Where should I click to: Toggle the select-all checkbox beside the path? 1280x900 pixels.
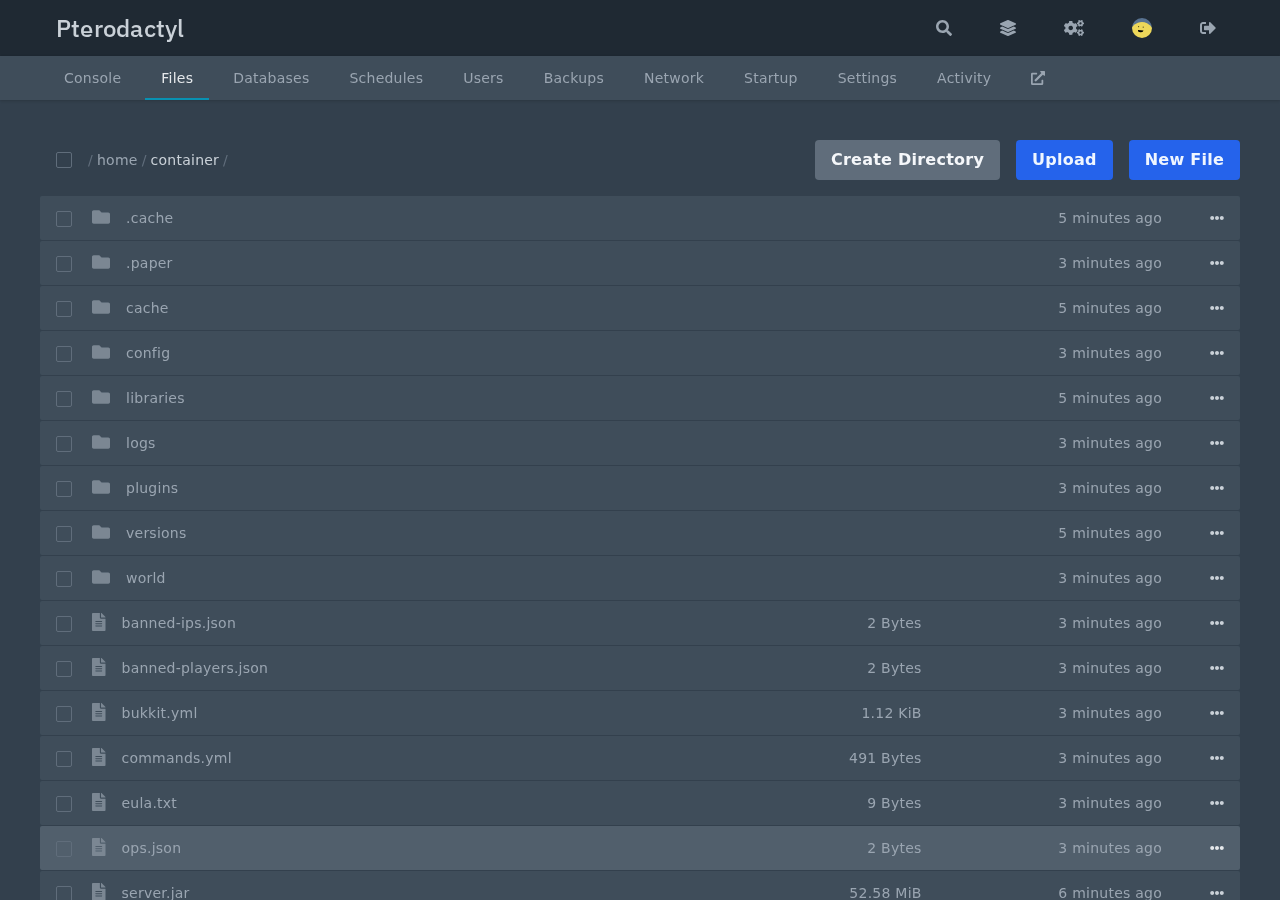tap(64, 160)
